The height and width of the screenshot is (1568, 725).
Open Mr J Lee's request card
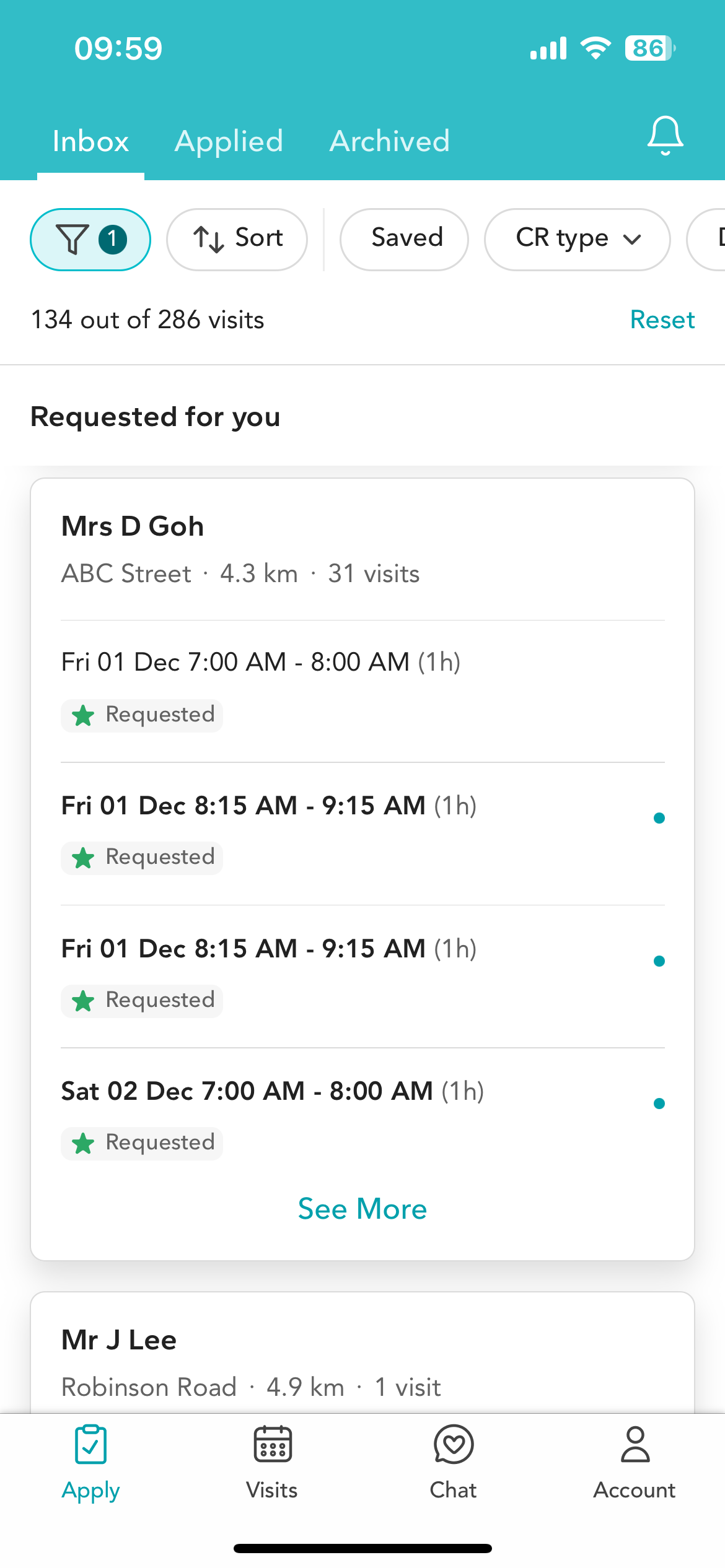pyautogui.click(x=362, y=1362)
